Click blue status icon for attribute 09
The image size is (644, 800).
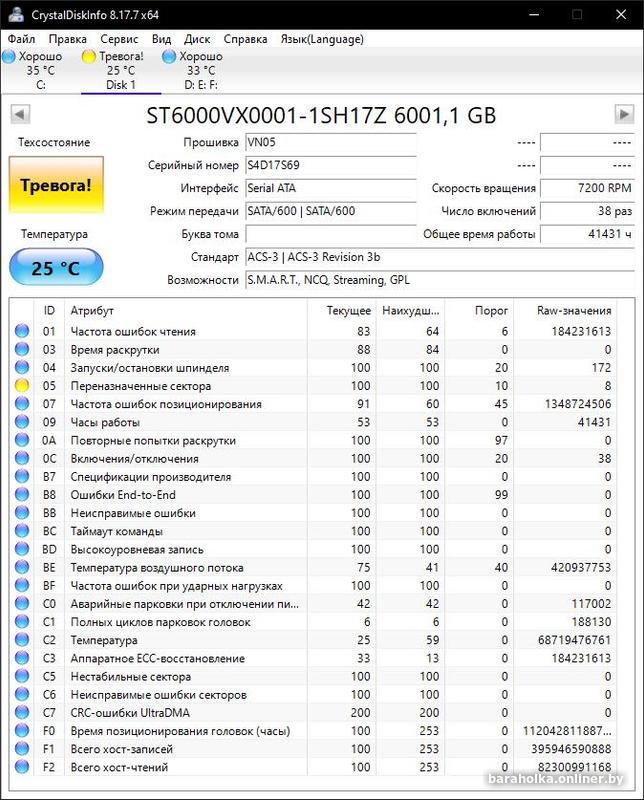point(22,422)
